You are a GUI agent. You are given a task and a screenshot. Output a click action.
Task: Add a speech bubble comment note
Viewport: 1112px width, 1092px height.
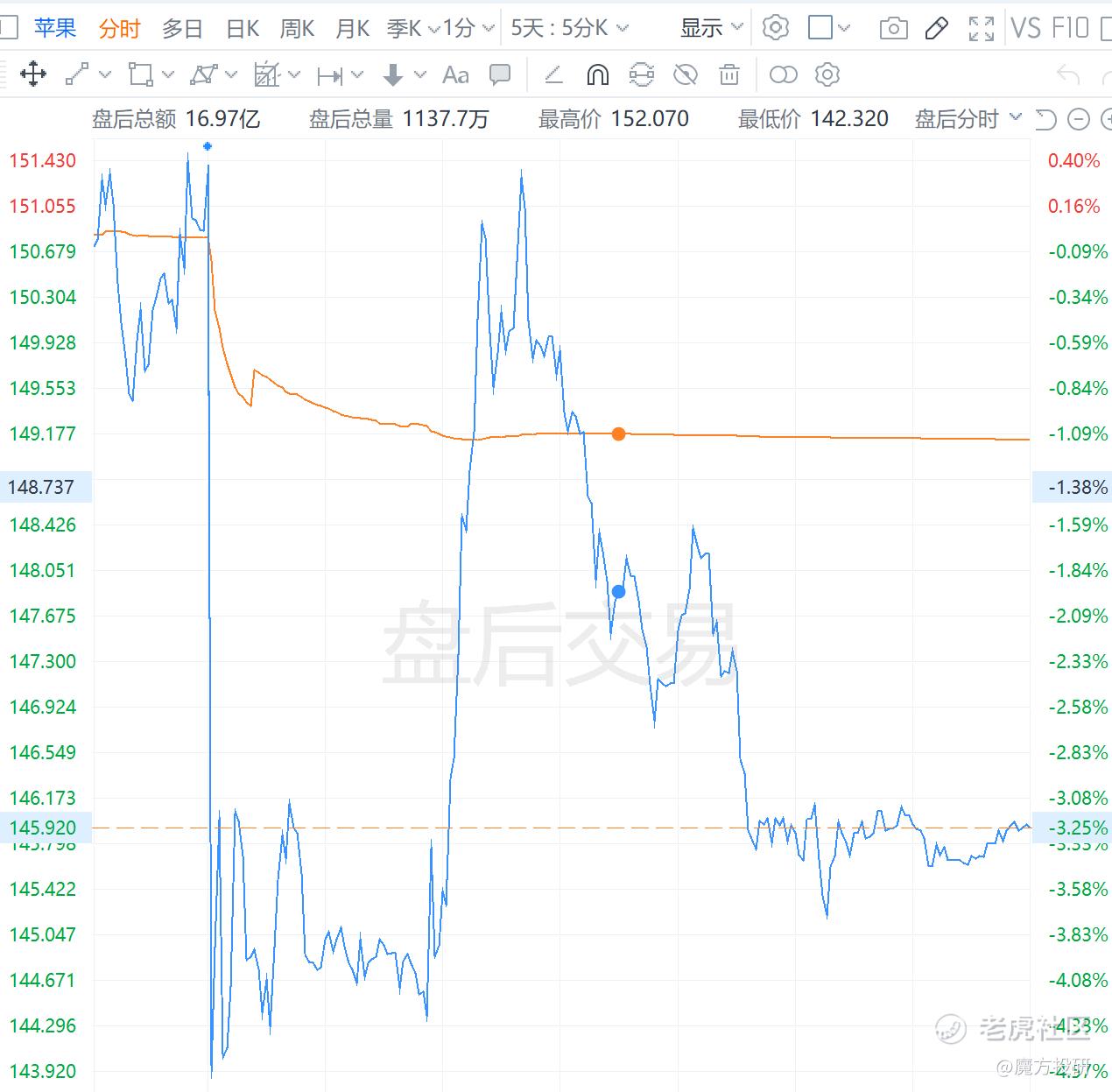tap(500, 75)
